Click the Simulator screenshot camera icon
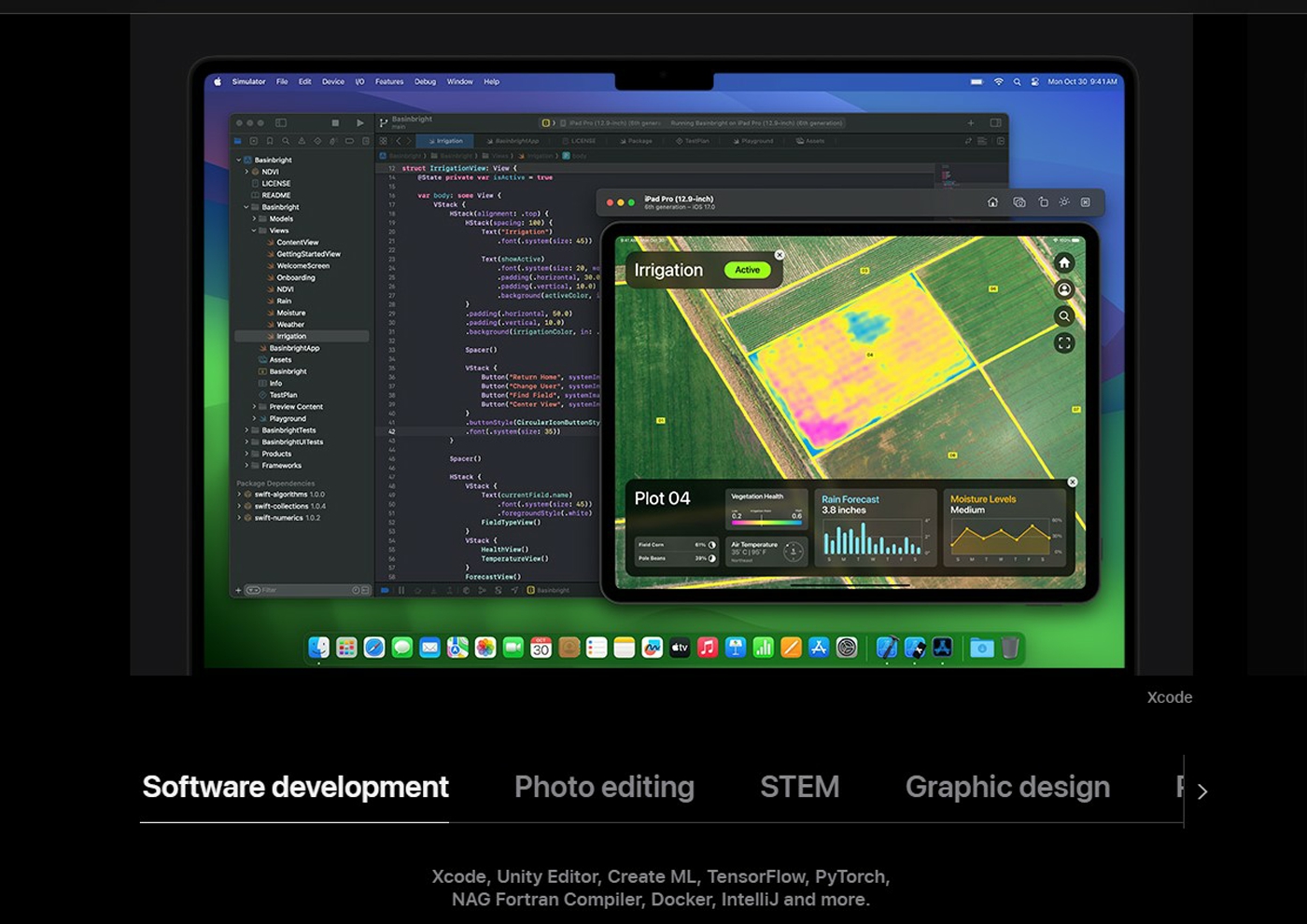1307x924 pixels. (1019, 202)
